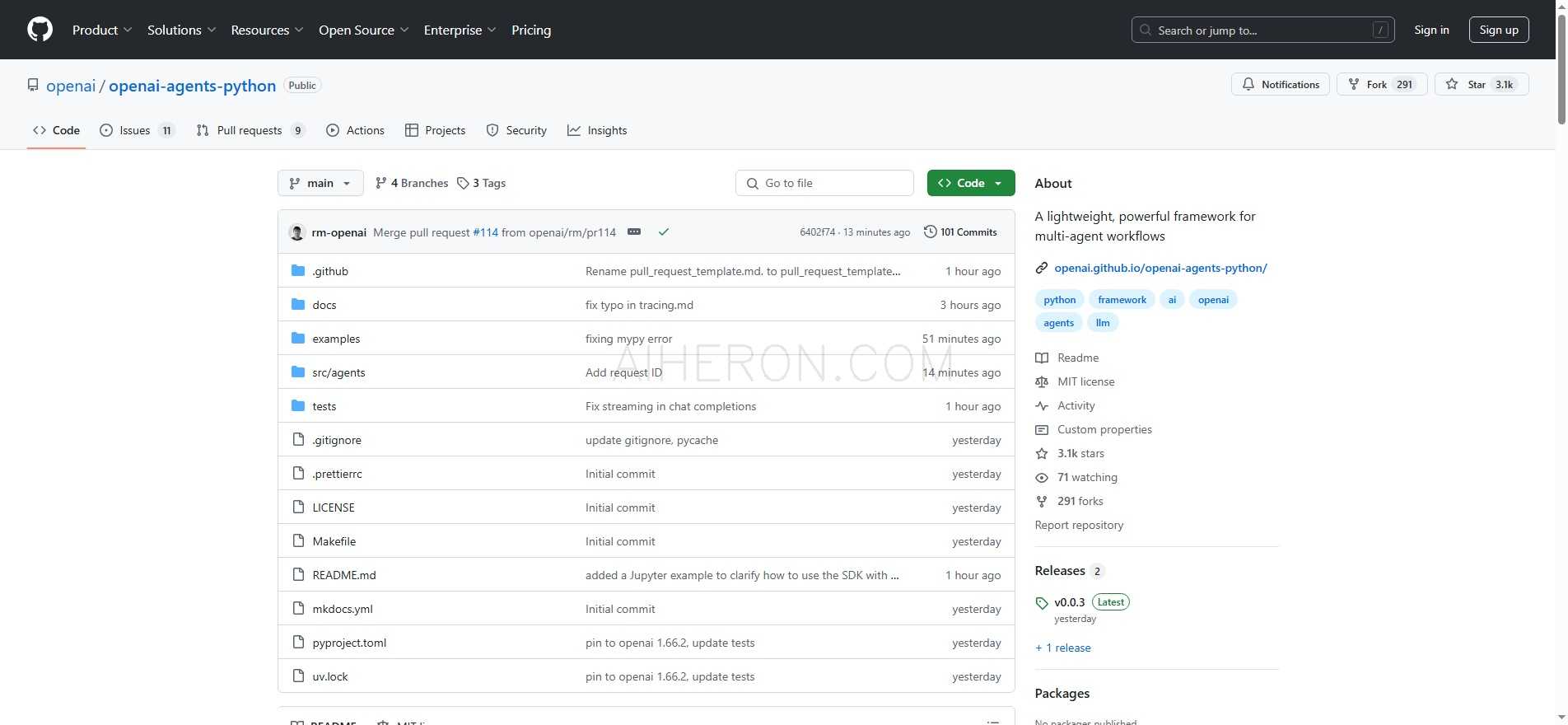The height and width of the screenshot is (725, 1568).
Task: Expand the Solutions menu
Action: (x=182, y=30)
